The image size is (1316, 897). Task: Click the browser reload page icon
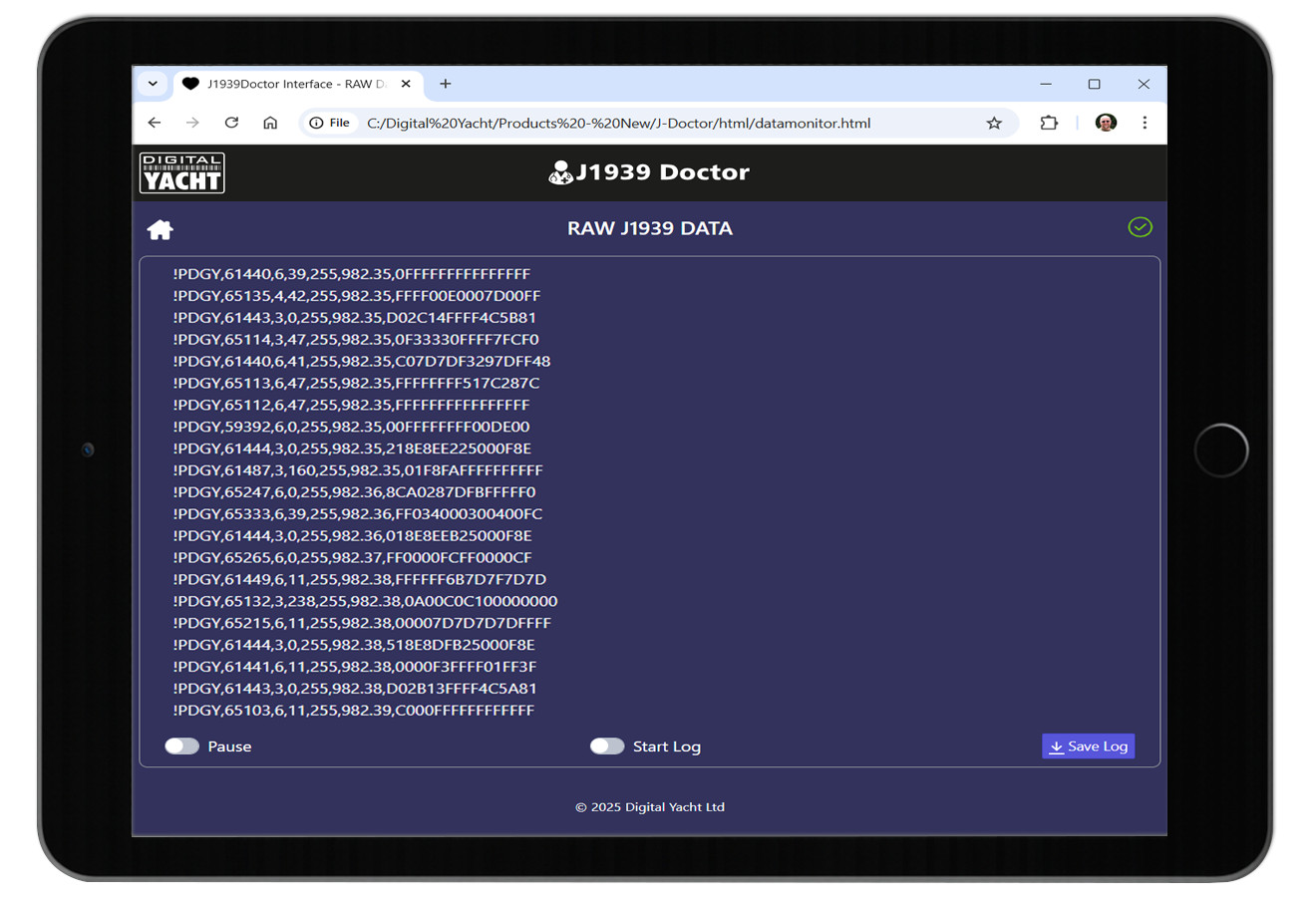(x=231, y=123)
